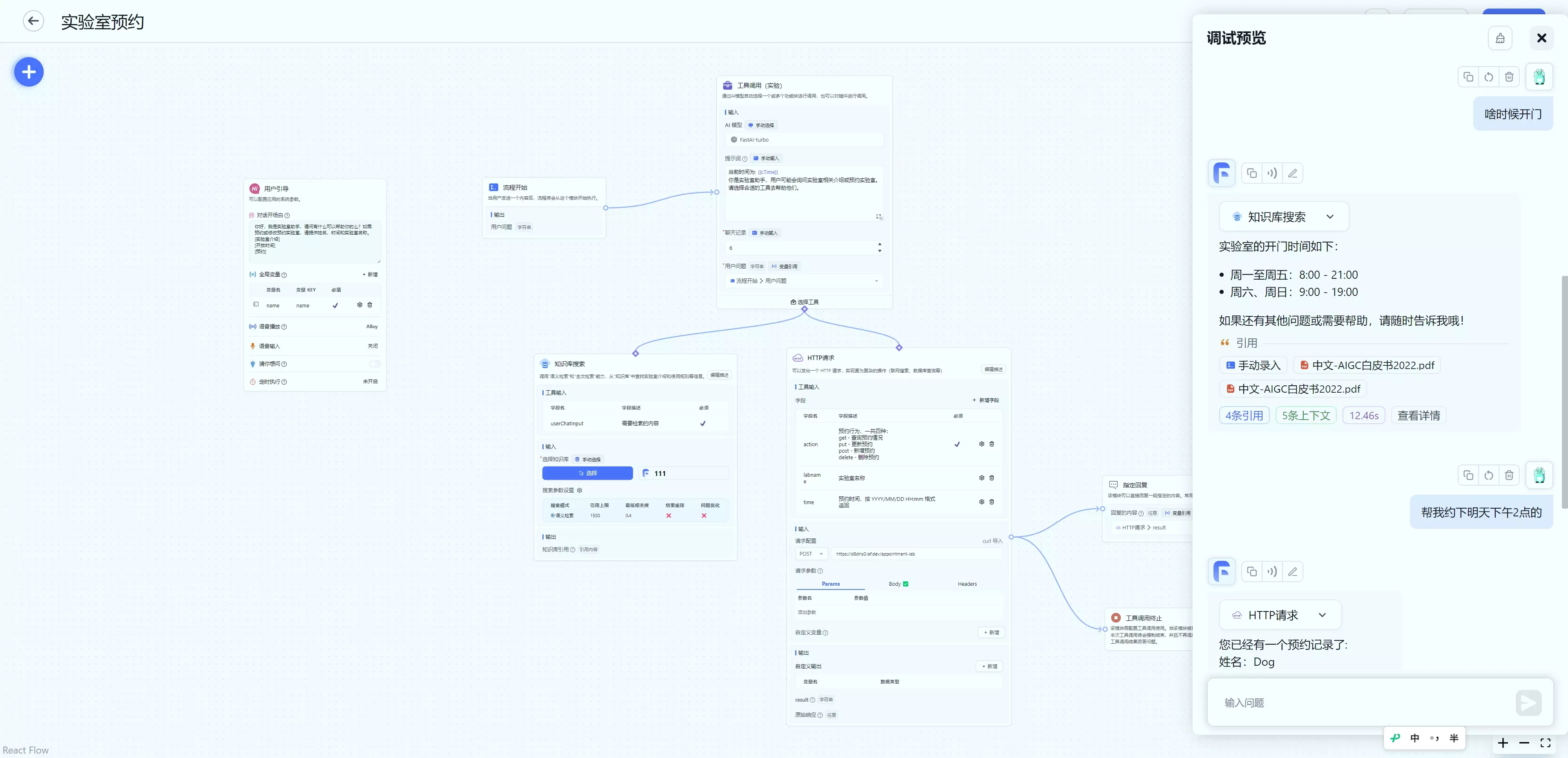
Task: Check the name variable row checkbox
Action: click(x=256, y=305)
